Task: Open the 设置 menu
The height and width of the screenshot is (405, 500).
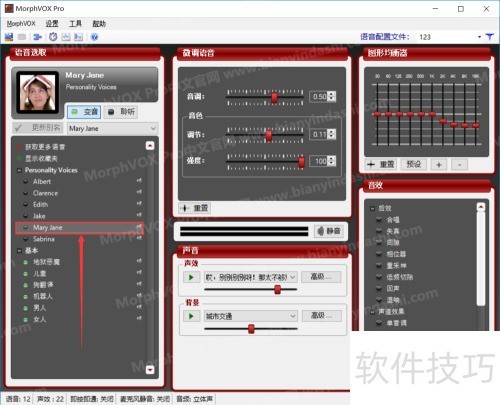Action: click(x=52, y=24)
